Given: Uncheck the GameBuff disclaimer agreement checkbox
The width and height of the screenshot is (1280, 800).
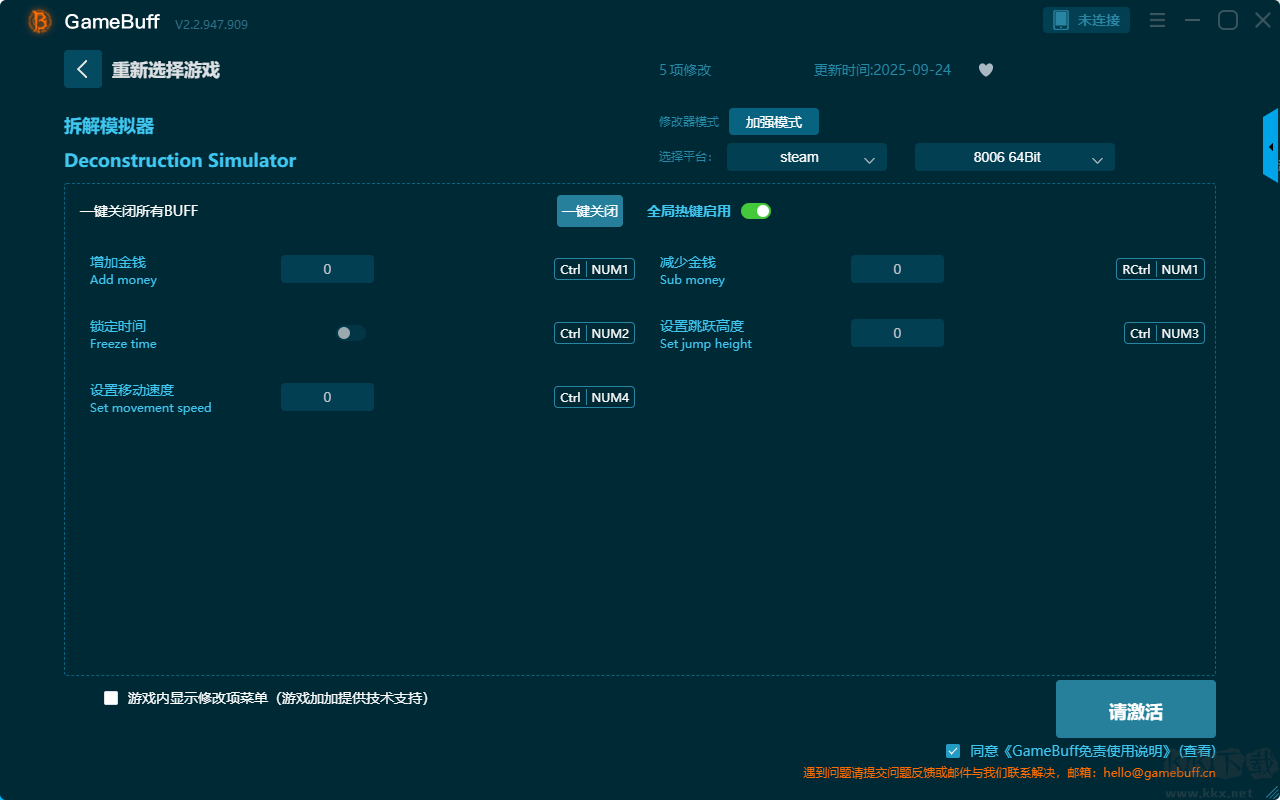Looking at the screenshot, I should (x=953, y=750).
